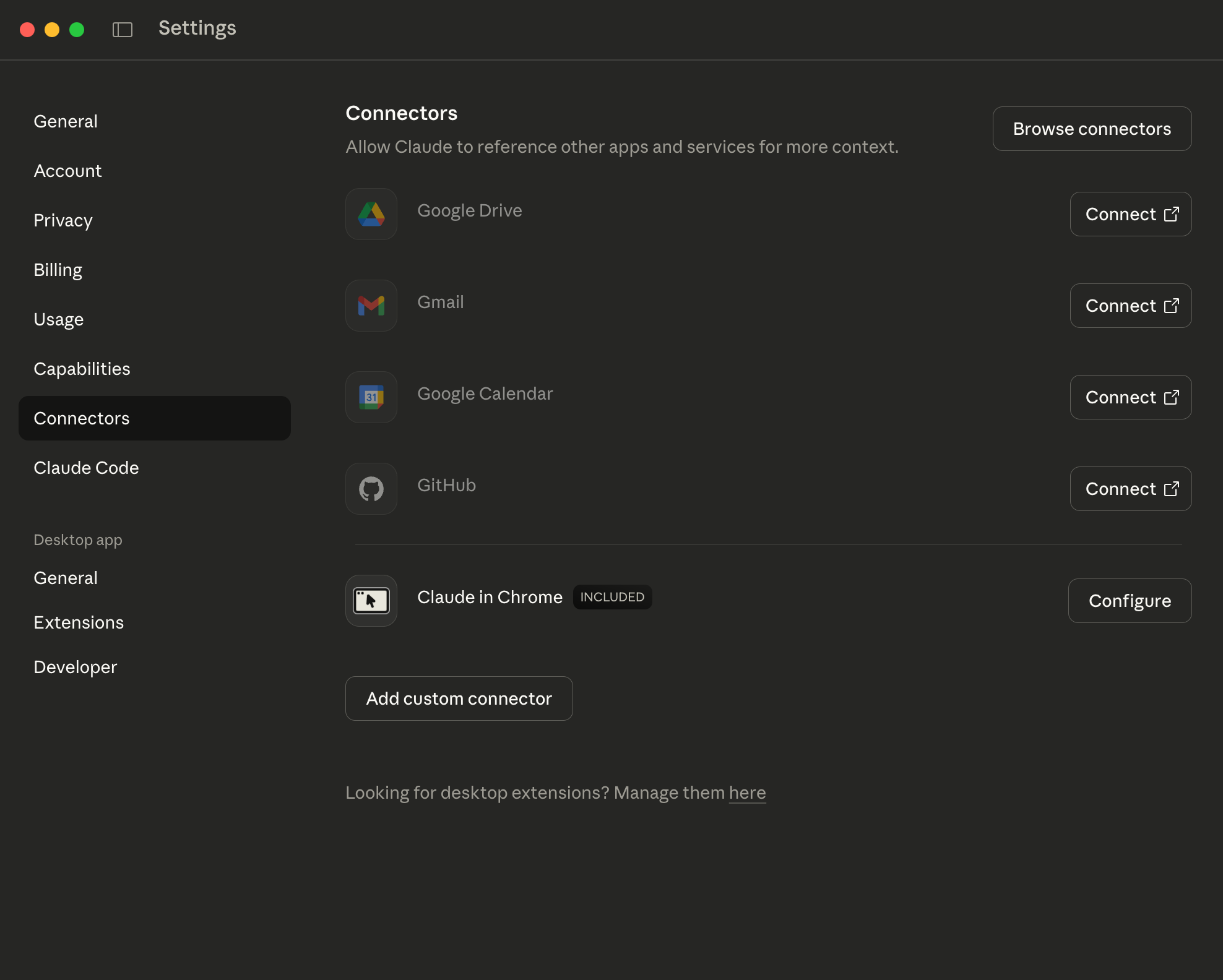Click the Google Drive connector icon
The width and height of the screenshot is (1223, 980).
click(371, 214)
